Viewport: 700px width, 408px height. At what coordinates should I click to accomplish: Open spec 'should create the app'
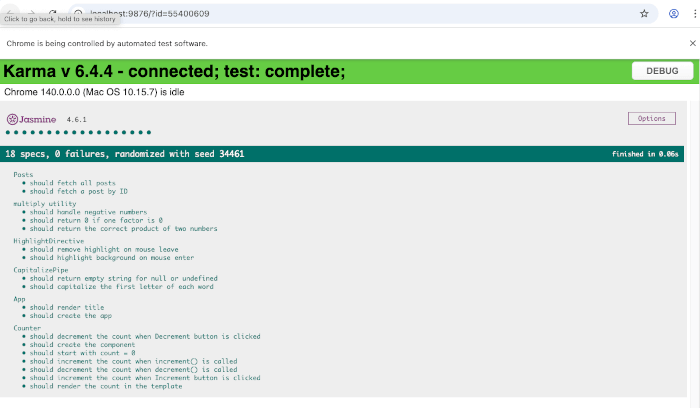pyautogui.click(x=71, y=316)
